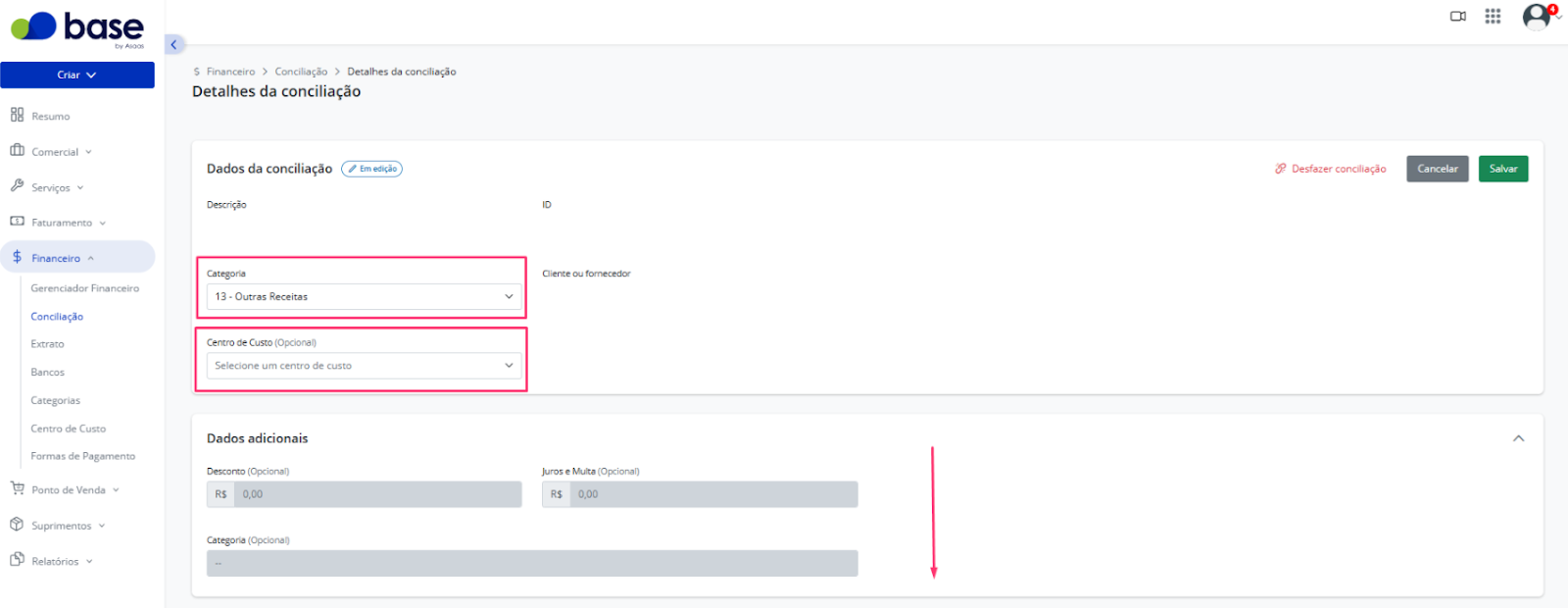The image size is (1568, 608).
Task: Open the apps grid icon
Action: (x=1493, y=16)
